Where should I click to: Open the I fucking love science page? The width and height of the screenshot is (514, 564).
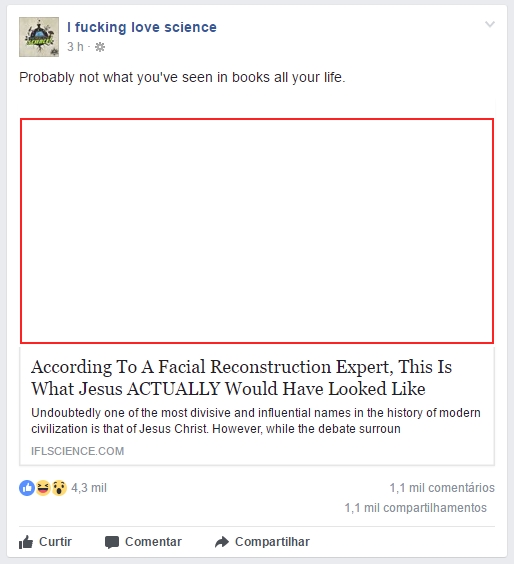(x=142, y=27)
